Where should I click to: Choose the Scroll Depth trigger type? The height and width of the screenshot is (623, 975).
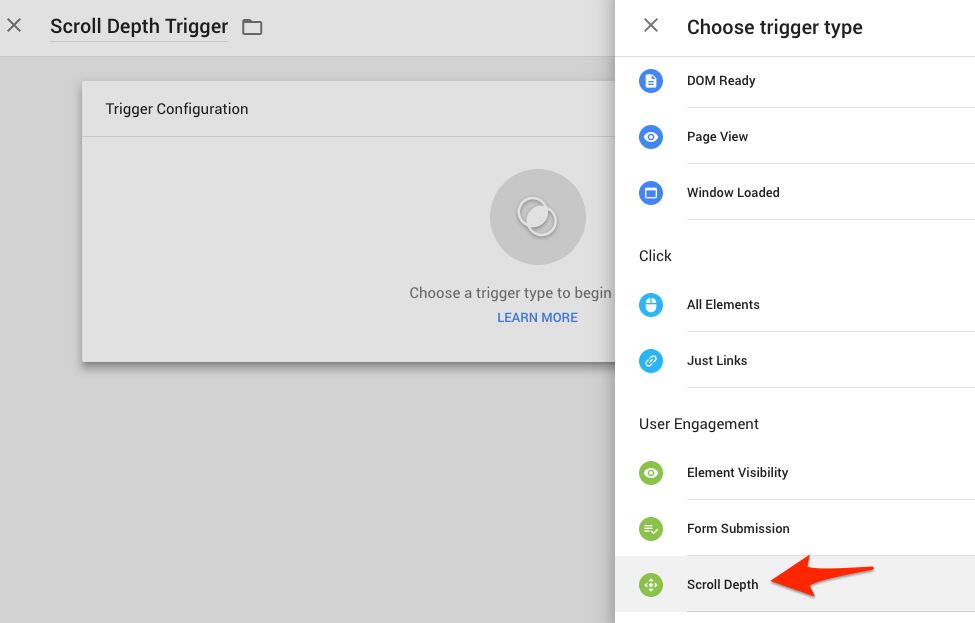(x=795, y=584)
